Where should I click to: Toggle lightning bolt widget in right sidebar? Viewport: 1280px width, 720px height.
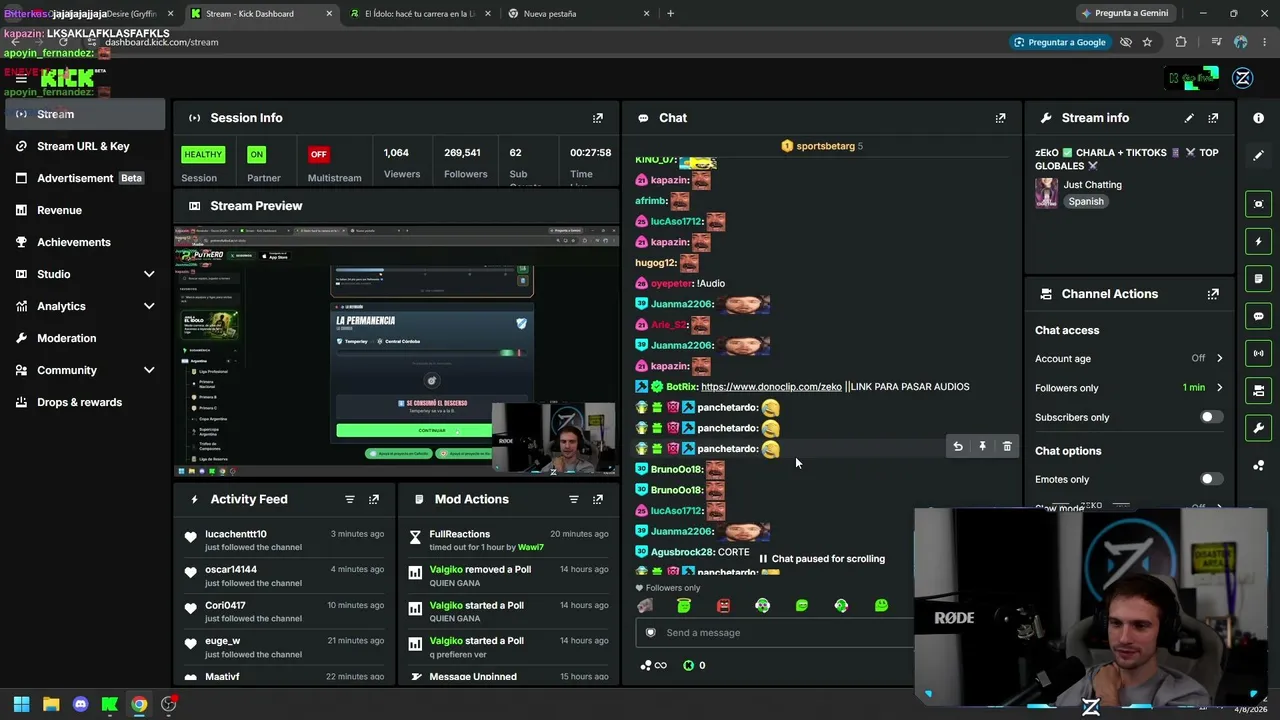[1258, 241]
